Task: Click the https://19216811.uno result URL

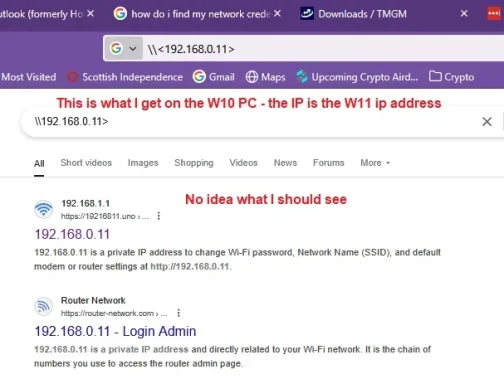Action: tap(105, 216)
